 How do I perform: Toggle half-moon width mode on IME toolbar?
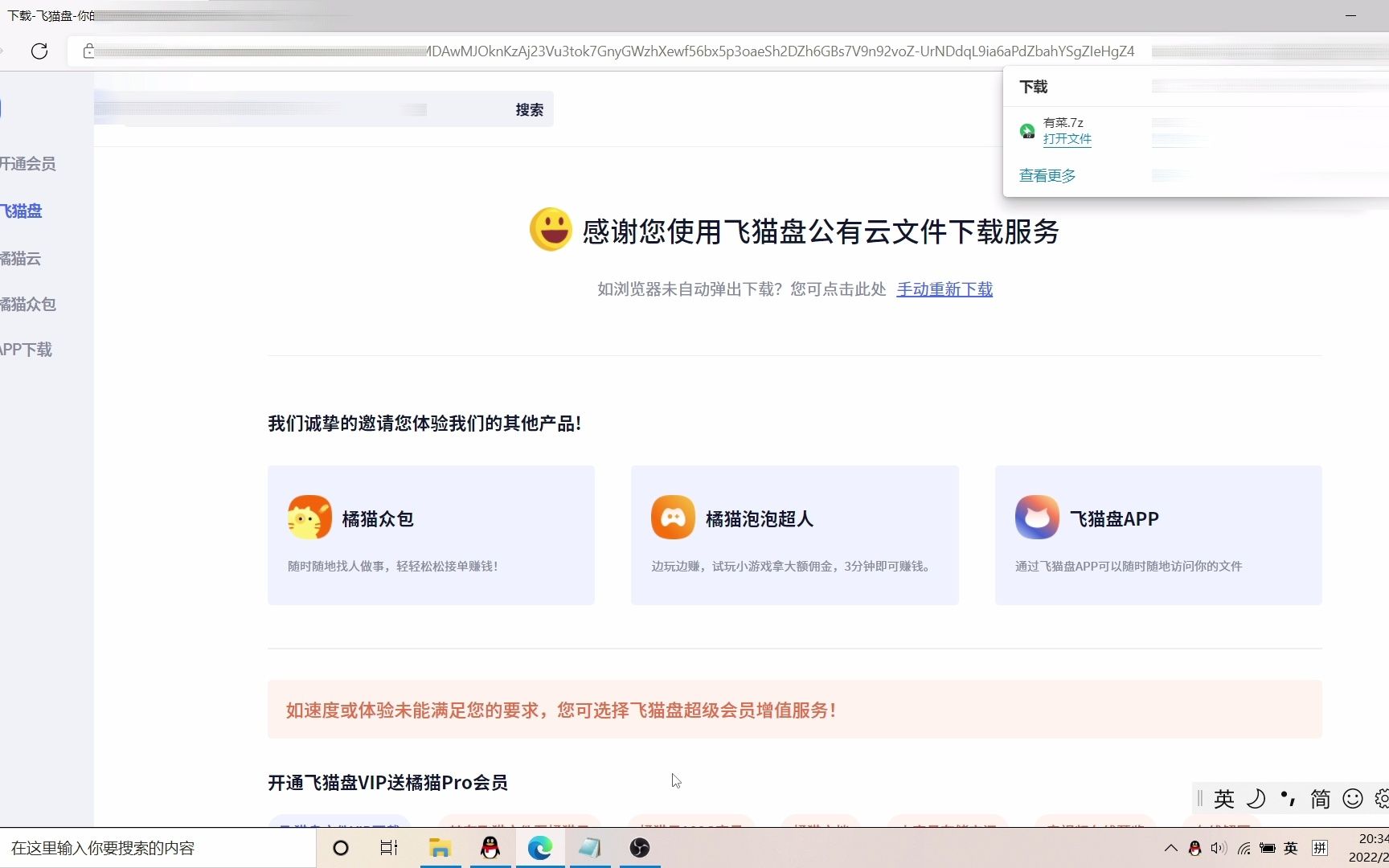[x=1256, y=799]
